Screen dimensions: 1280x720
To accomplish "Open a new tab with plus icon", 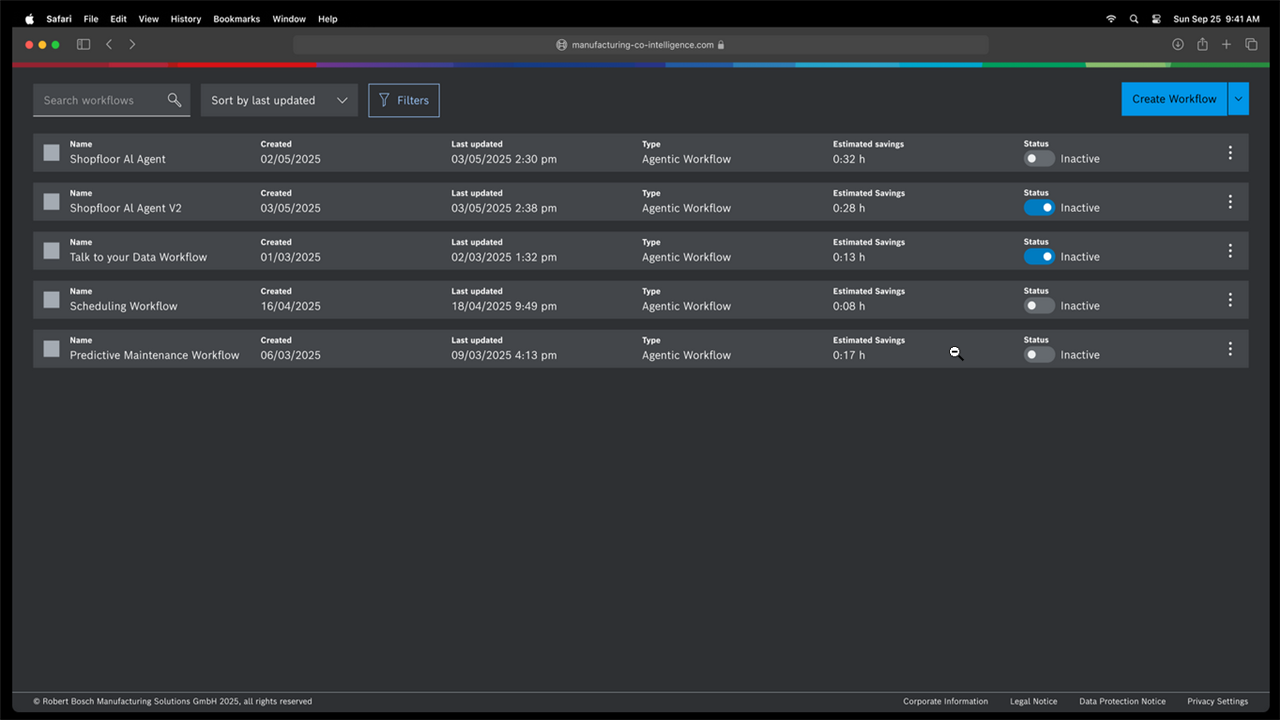I will tap(1226, 44).
